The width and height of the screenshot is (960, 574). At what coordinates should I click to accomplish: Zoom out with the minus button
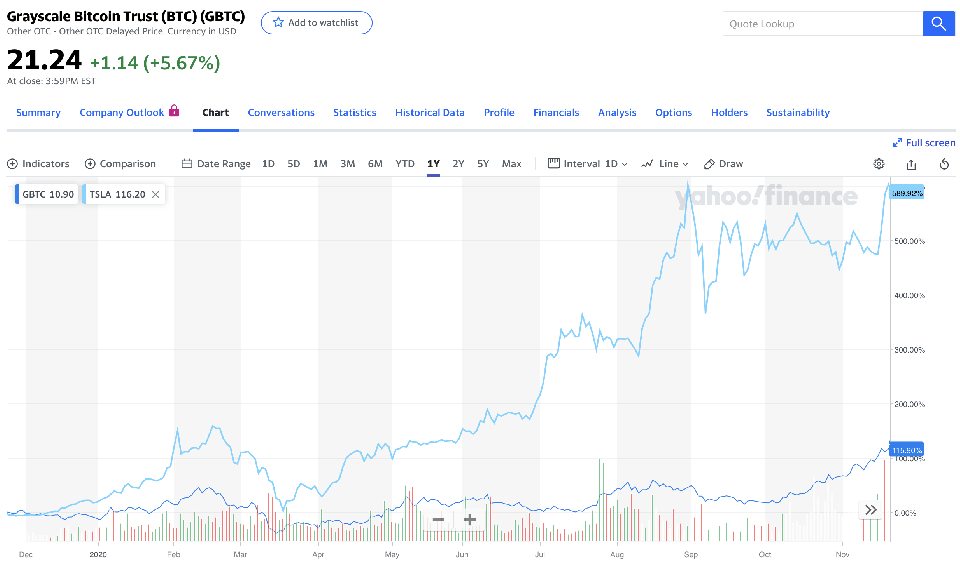click(438, 519)
